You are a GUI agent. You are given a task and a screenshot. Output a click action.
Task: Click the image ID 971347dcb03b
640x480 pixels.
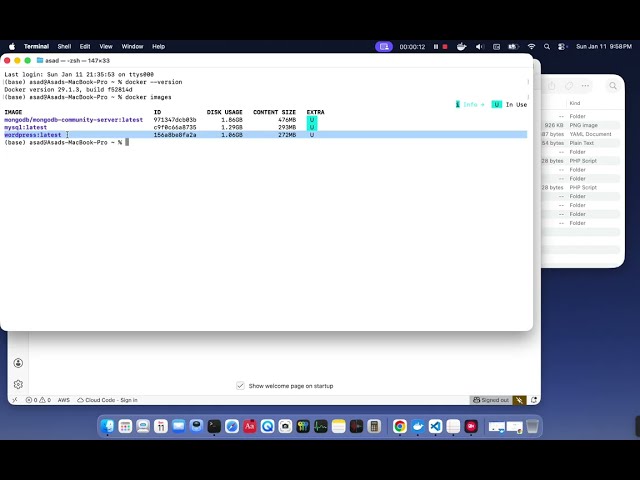click(x=175, y=120)
